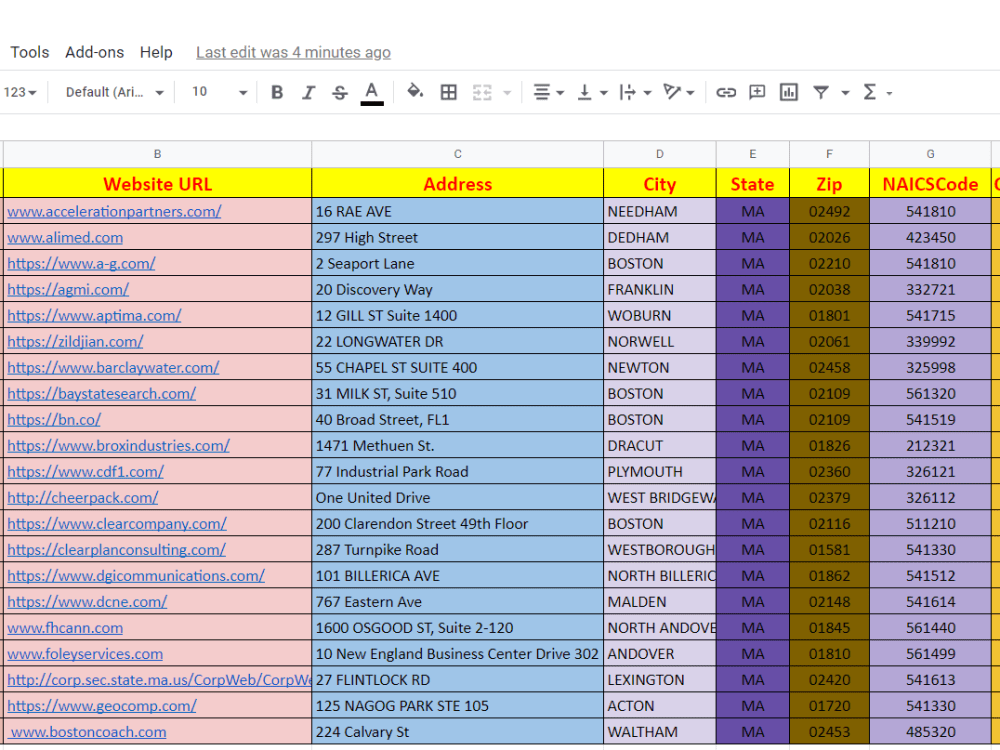Open the Help menu
This screenshot has height=750, width=1000.
tap(156, 52)
